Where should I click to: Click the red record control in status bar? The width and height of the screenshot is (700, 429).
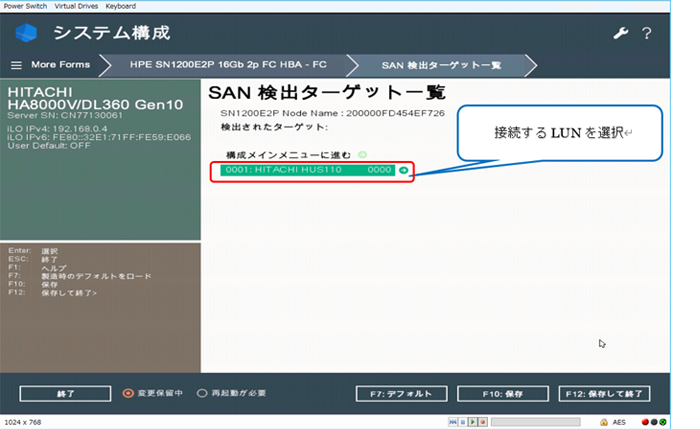pos(483,422)
